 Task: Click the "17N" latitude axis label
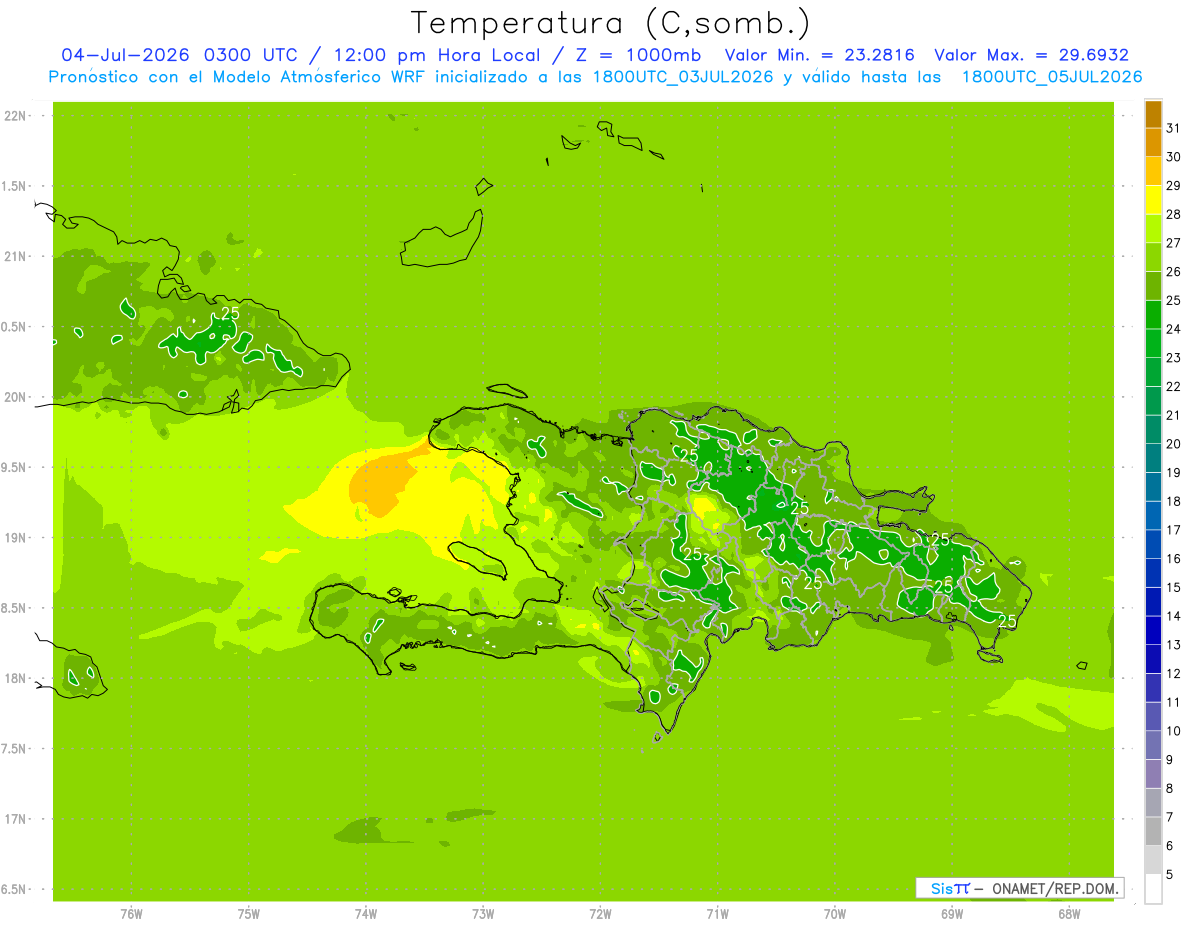[x=15, y=819]
